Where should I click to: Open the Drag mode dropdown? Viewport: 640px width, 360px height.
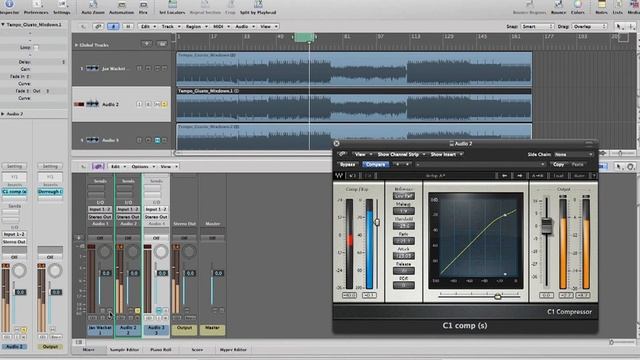[x=590, y=27]
